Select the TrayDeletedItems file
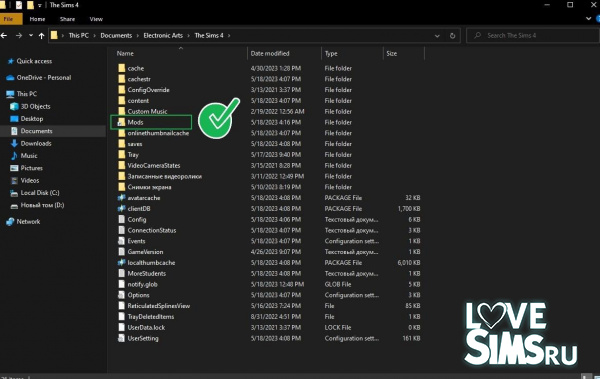Image resolution: width=600 pixels, height=379 pixels. pos(151,317)
